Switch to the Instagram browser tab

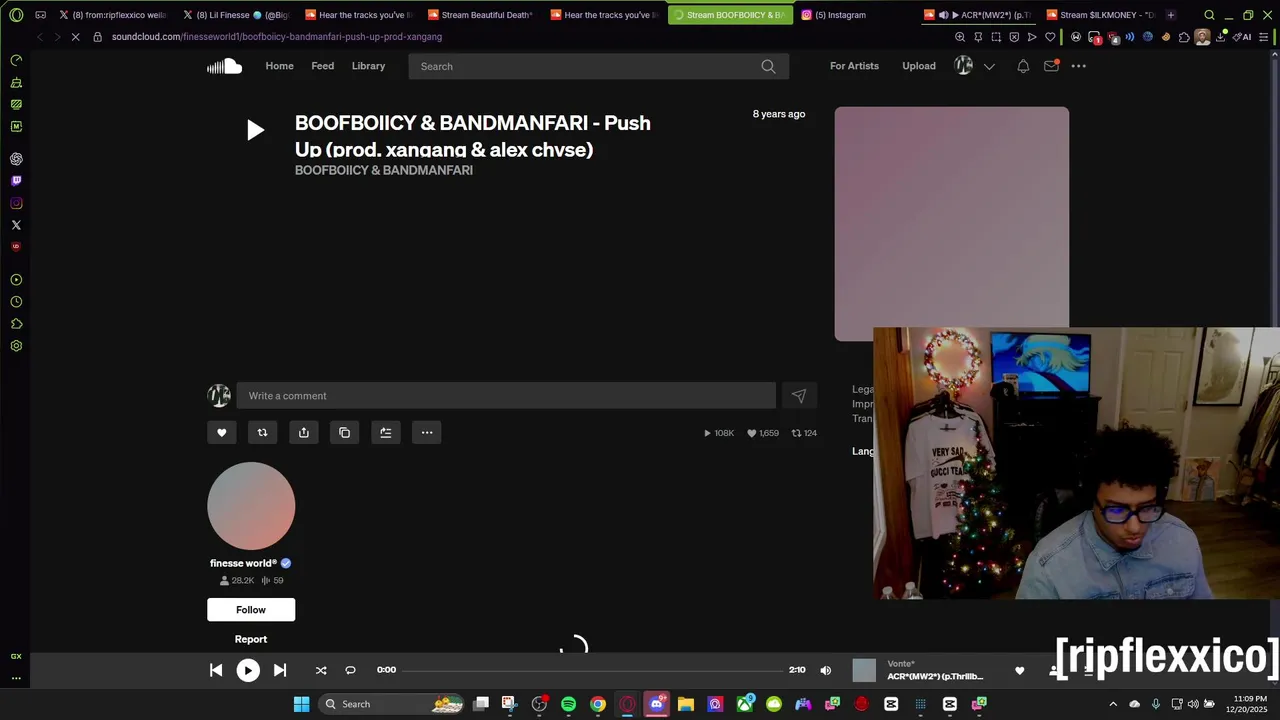840,15
